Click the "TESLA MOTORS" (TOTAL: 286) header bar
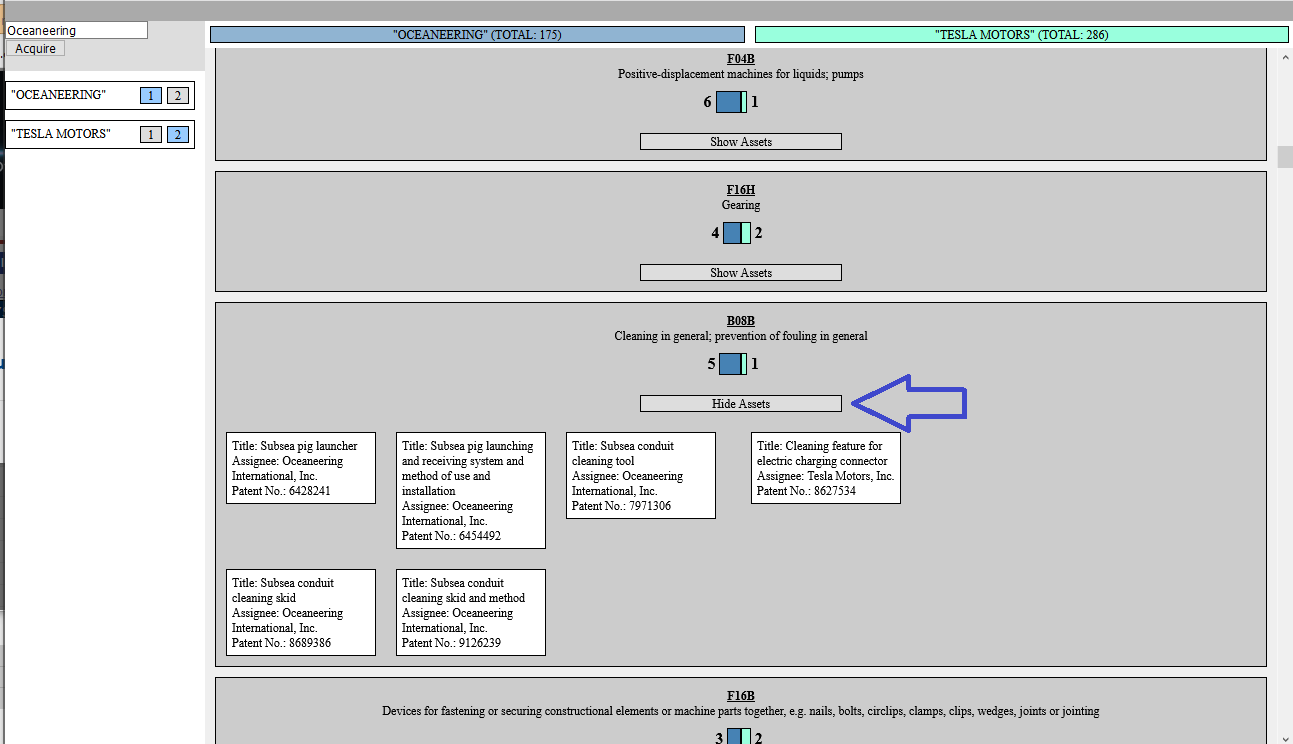1293x744 pixels. coord(1021,34)
